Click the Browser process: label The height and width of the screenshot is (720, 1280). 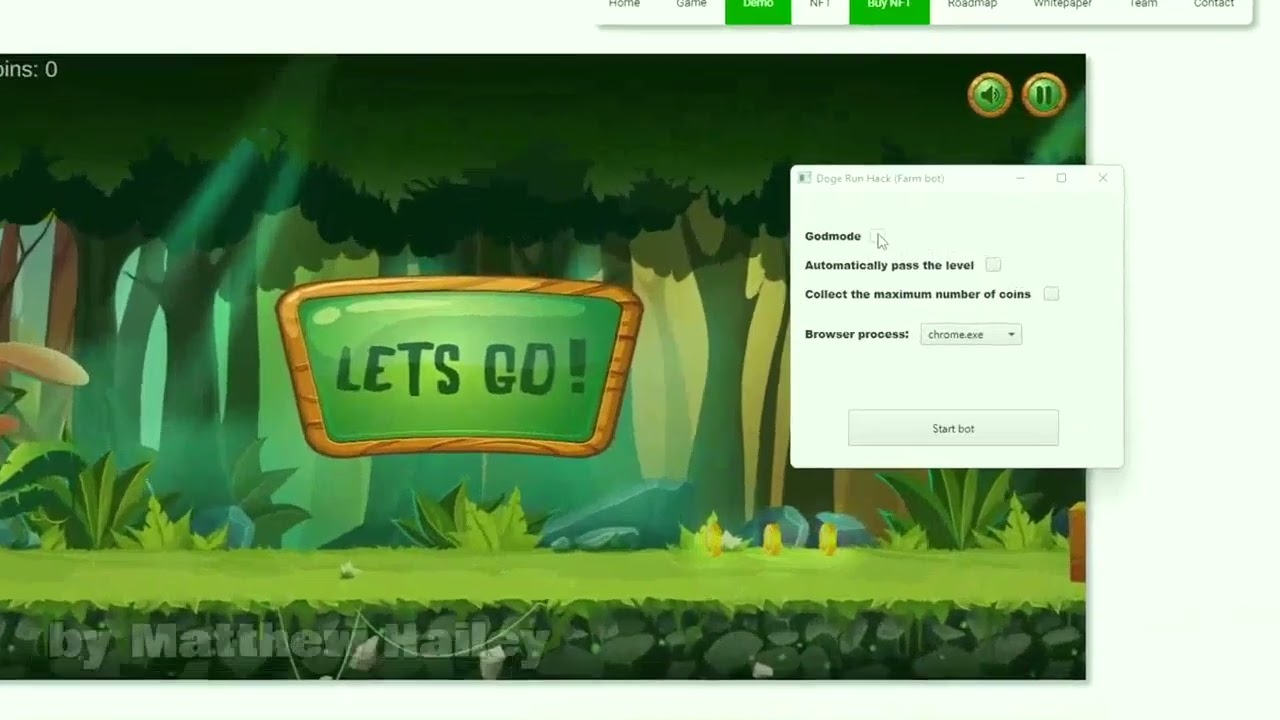pyautogui.click(x=857, y=334)
